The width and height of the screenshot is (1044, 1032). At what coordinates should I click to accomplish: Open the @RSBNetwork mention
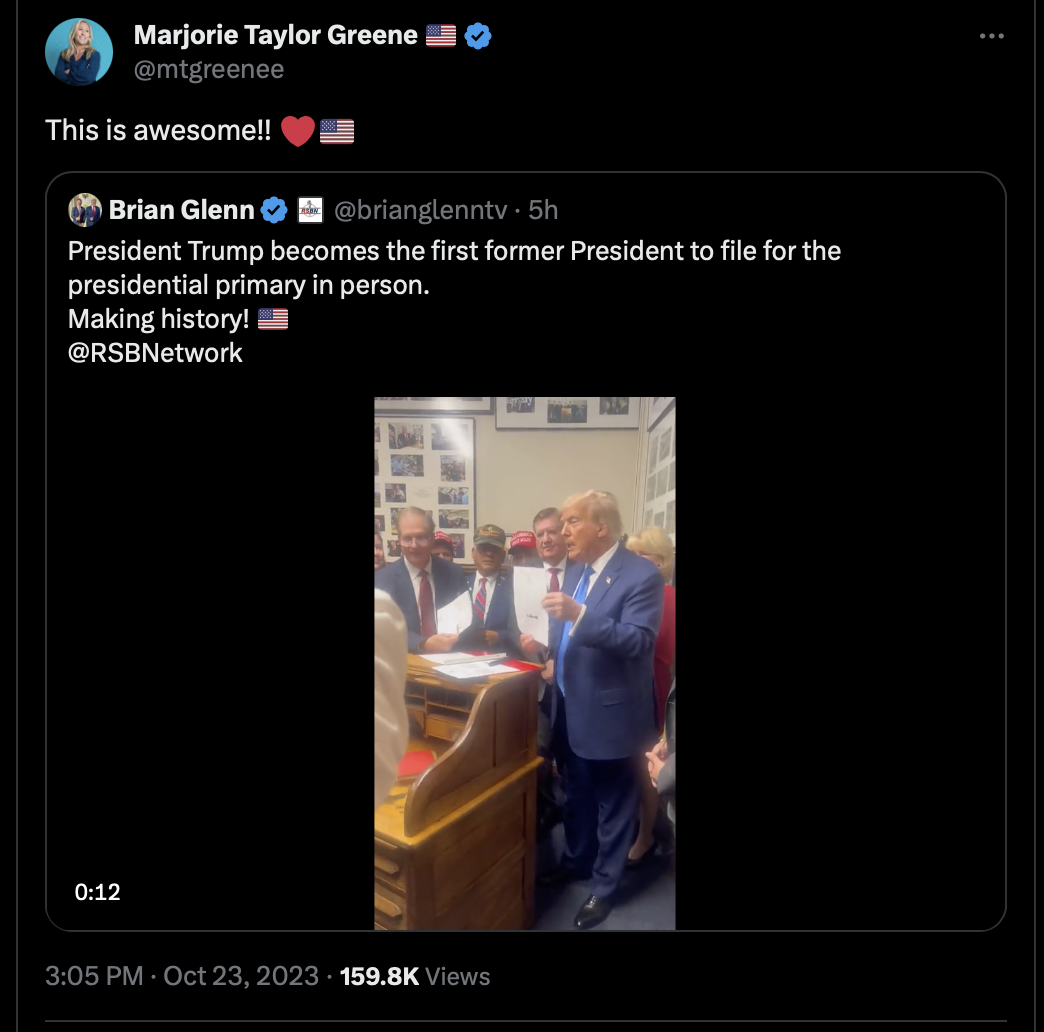(x=155, y=353)
